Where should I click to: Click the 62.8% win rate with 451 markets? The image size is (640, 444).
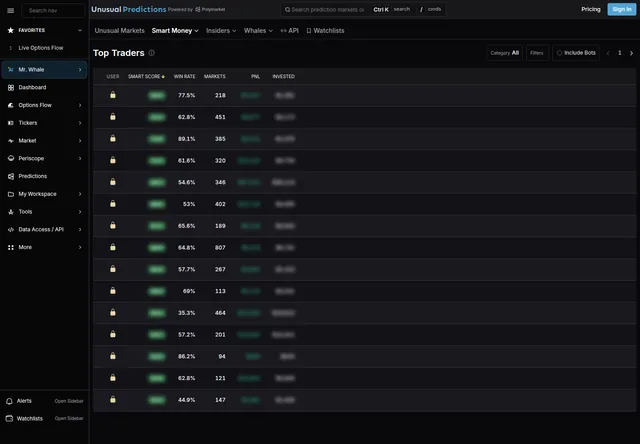tap(187, 117)
